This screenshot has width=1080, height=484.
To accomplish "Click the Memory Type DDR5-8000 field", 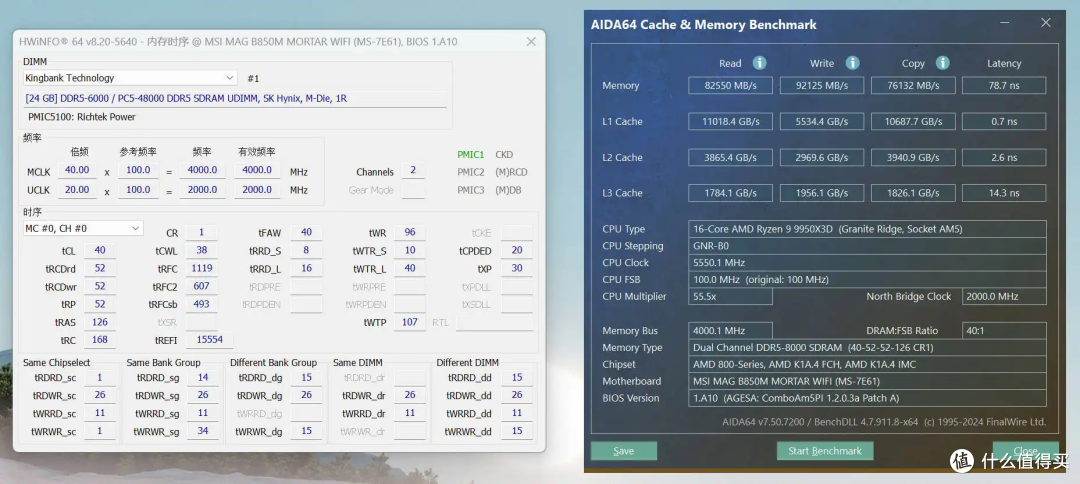I will click(867, 348).
